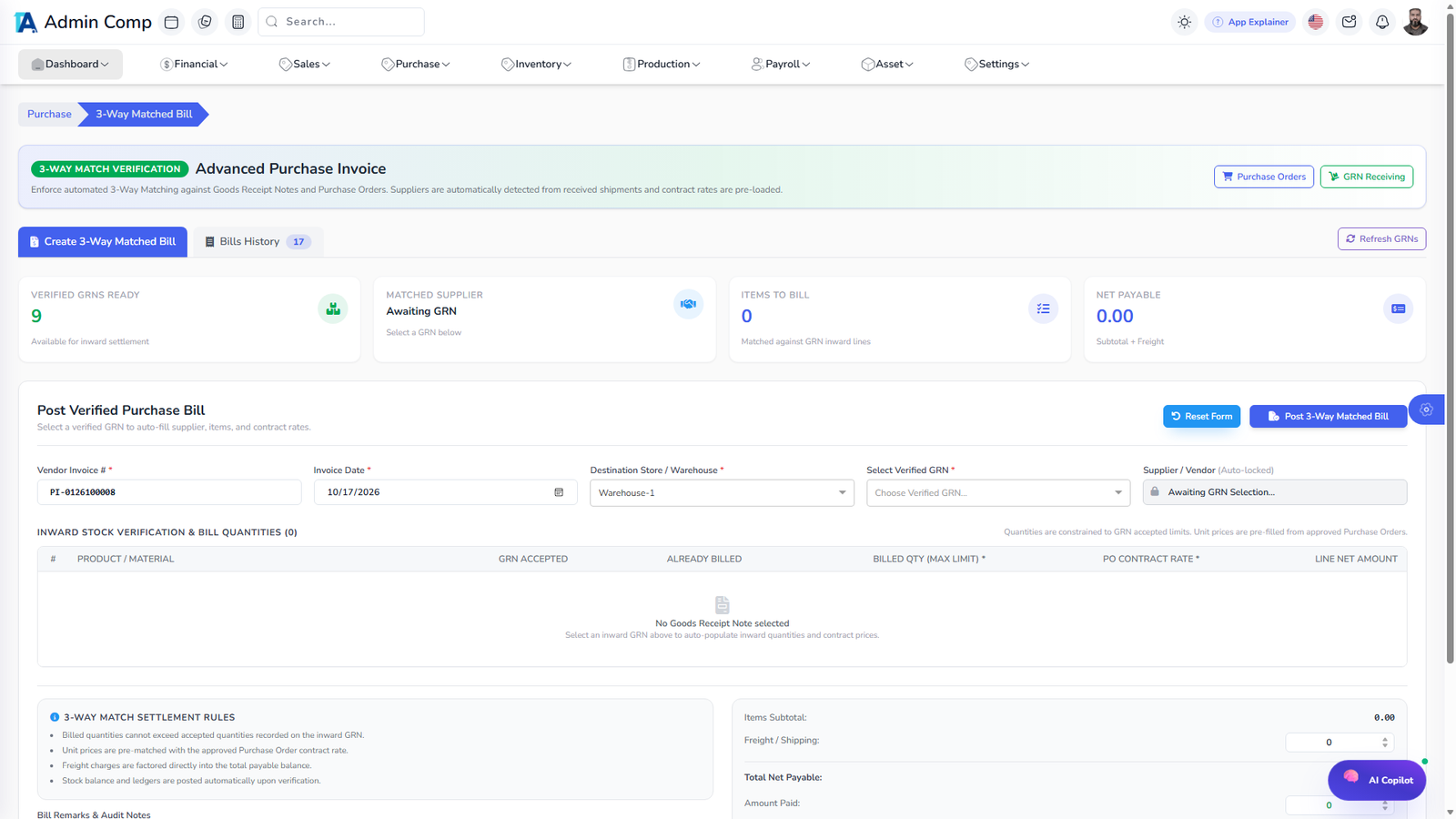Click the Matched Supplier handshake icon
The width and height of the screenshot is (1456, 819).
coord(688,304)
